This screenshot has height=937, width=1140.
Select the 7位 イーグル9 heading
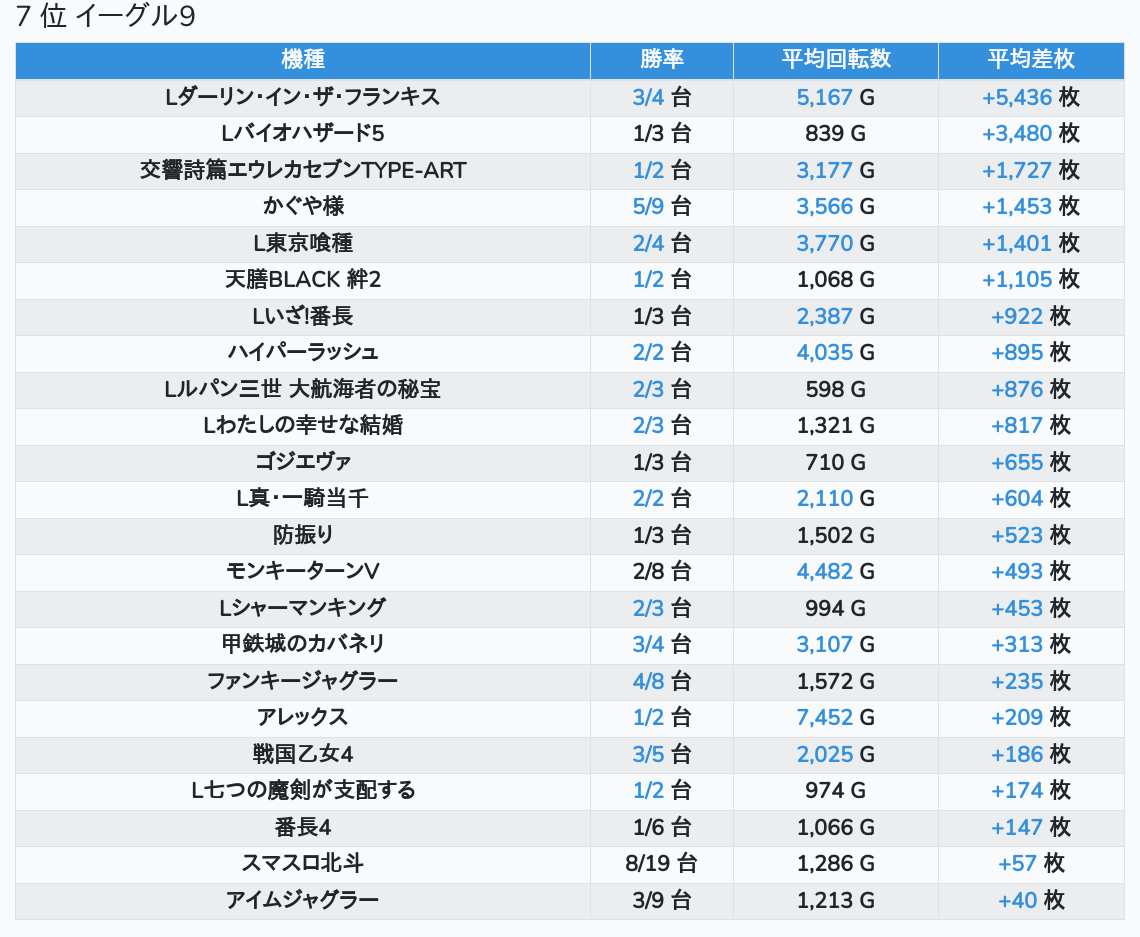pos(105,16)
